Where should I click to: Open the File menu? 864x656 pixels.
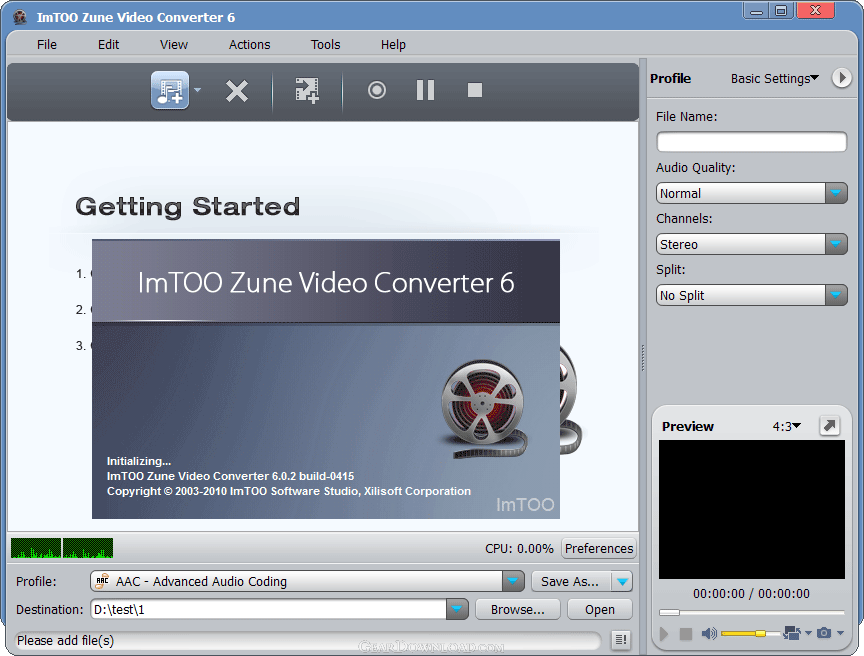click(x=47, y=45)
